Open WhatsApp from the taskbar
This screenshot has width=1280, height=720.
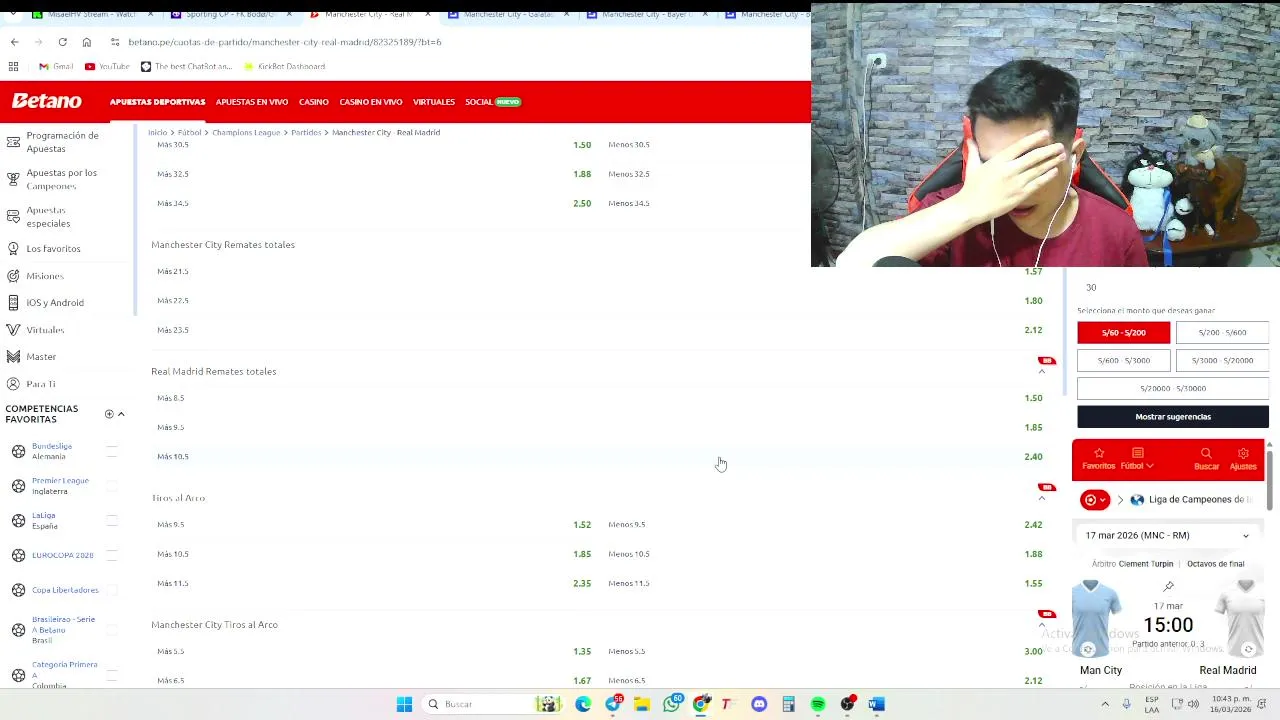(672, 704)
